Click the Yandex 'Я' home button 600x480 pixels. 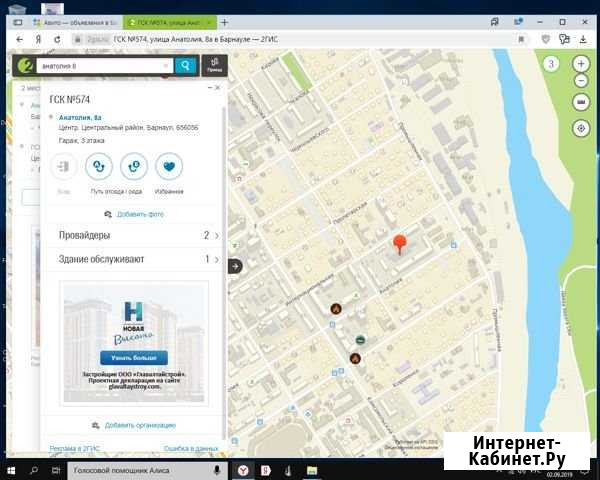(38, 39)
